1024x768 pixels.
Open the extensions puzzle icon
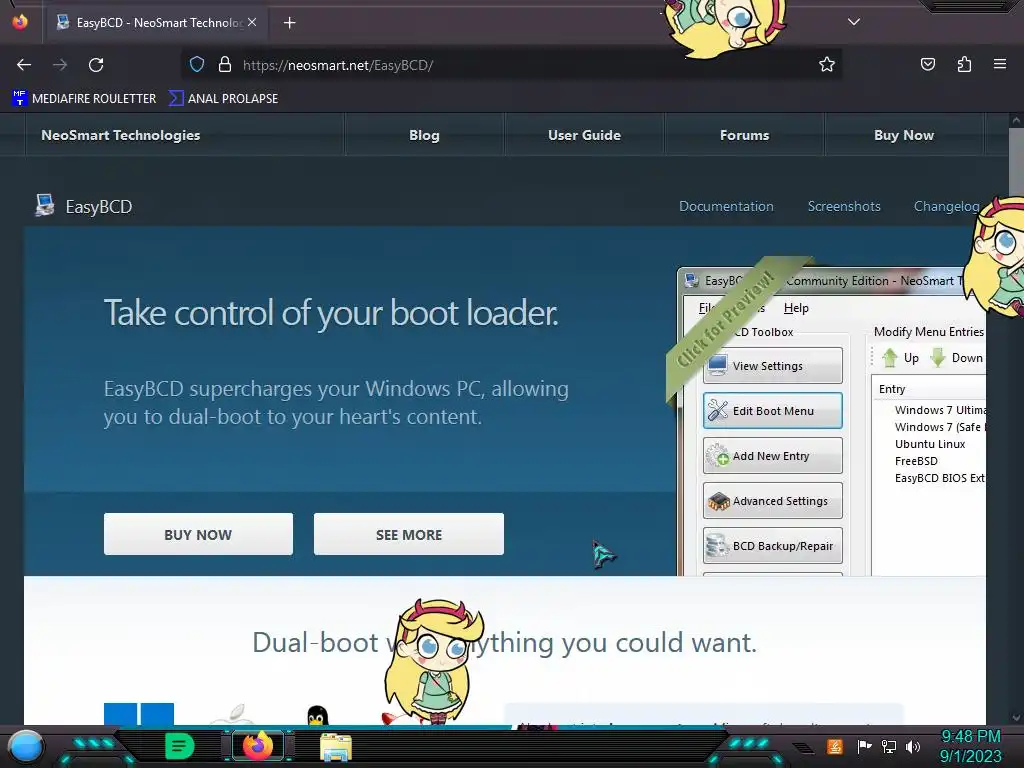coord(964,65)
